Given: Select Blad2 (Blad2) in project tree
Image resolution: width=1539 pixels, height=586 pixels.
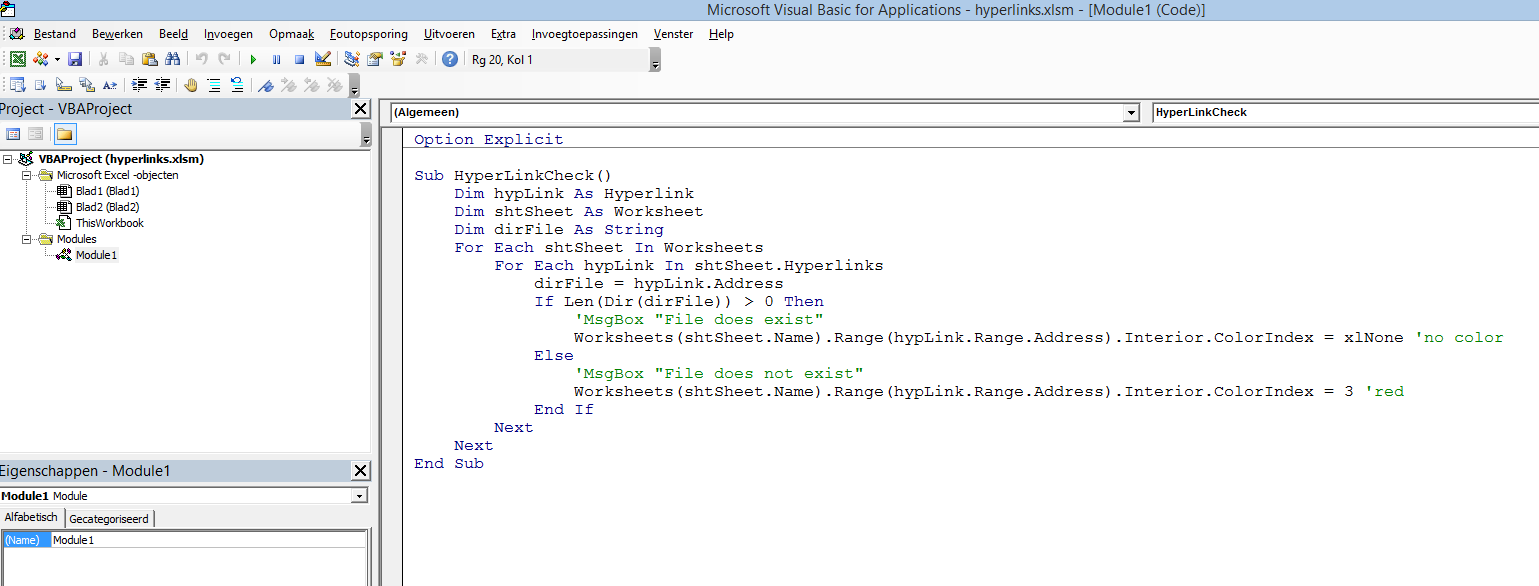Looking at the screenshot, I should 107,207.
